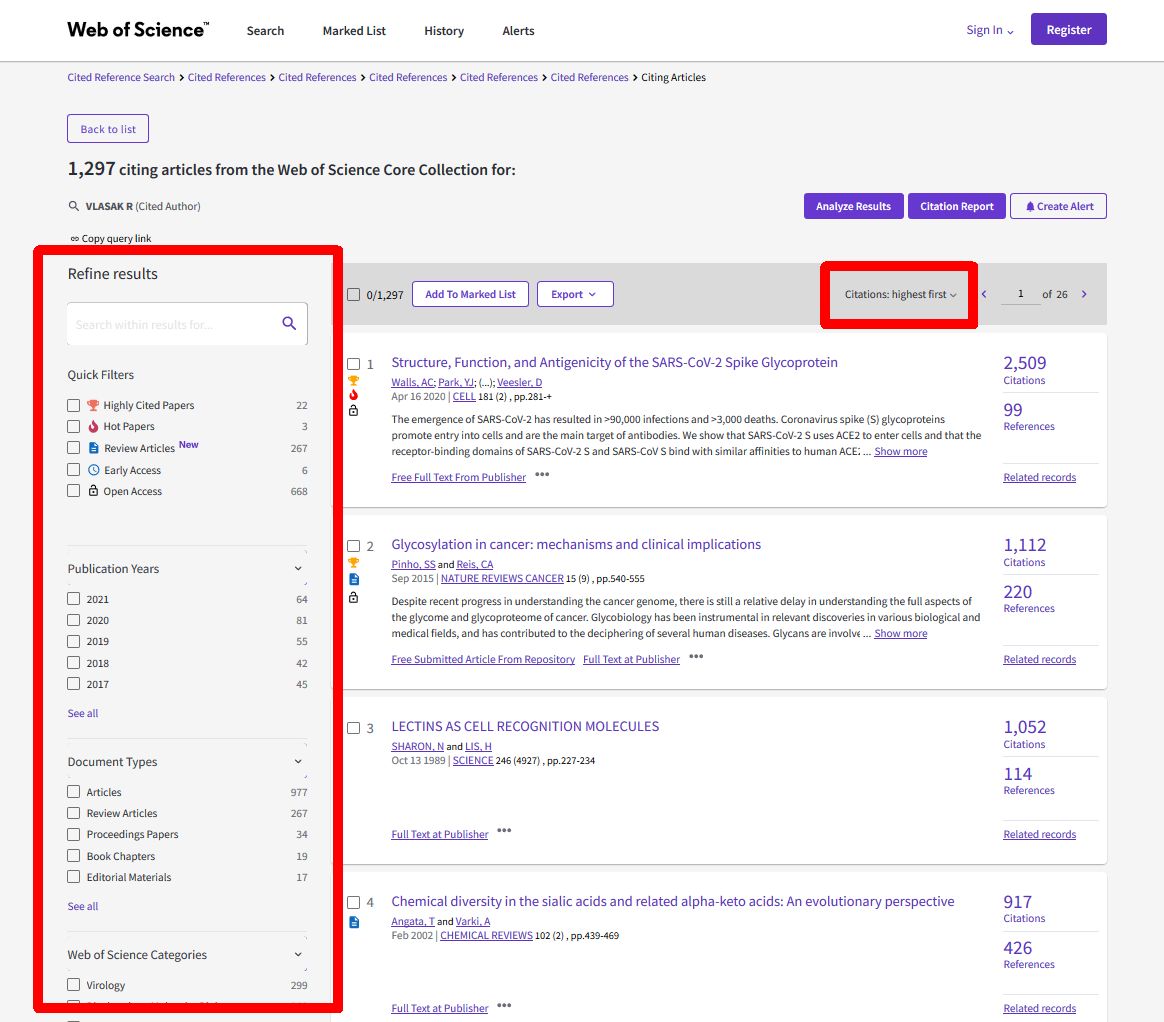Tick the select-all results checkbox
Viewport: 1164px width, 1022px height.
pos(354,295)
